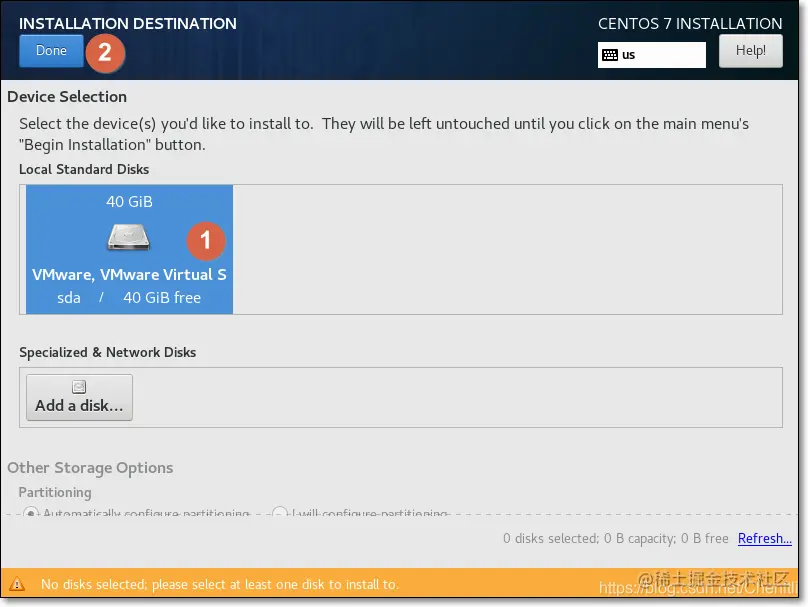The width and height of the screenshot is (808, 607).
Task: Click the 40 GiB size label on disk
Action: (129, 201)
